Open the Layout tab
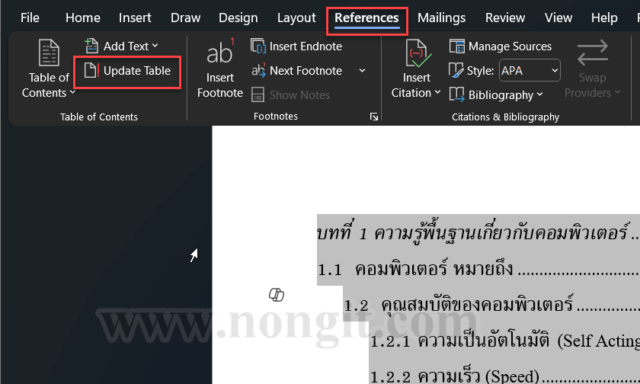640x384 pixels. 296,18
